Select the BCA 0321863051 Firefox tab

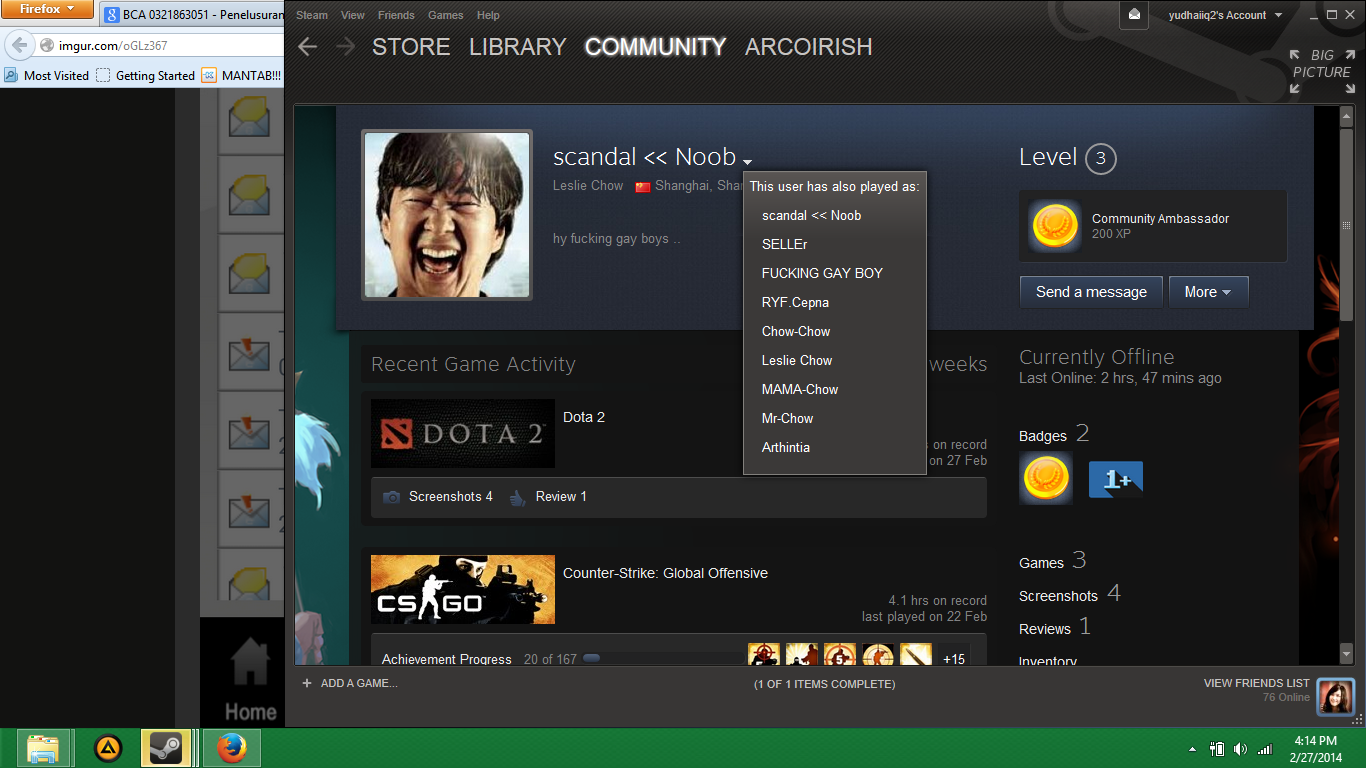pos(192,15)
